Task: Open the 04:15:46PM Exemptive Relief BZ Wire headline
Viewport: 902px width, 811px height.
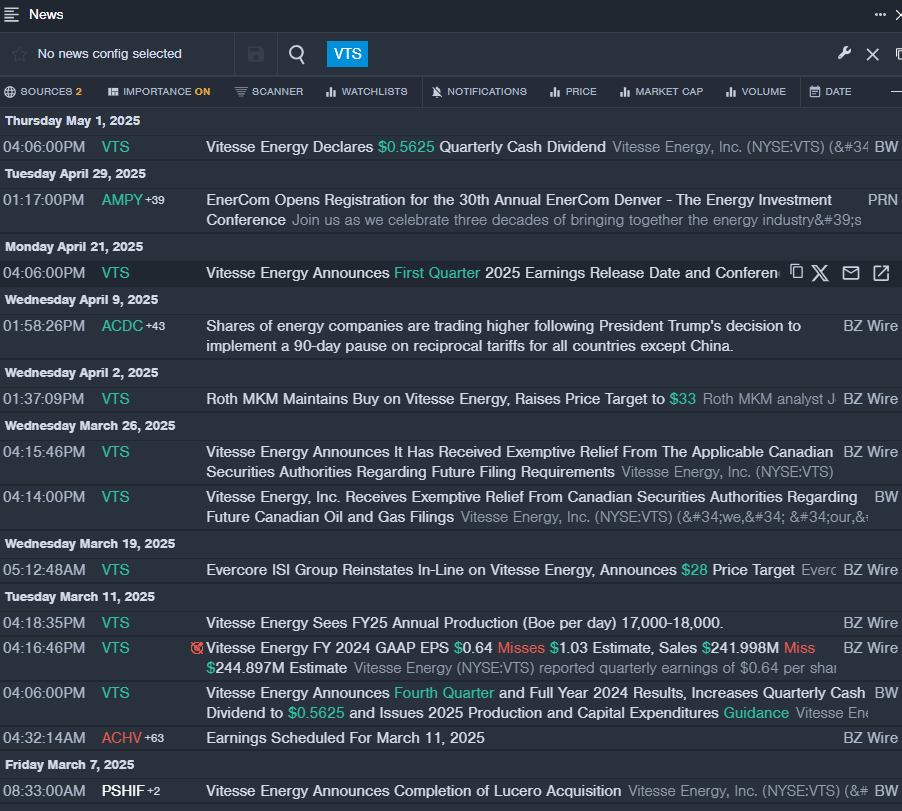Action: [519, 461]
